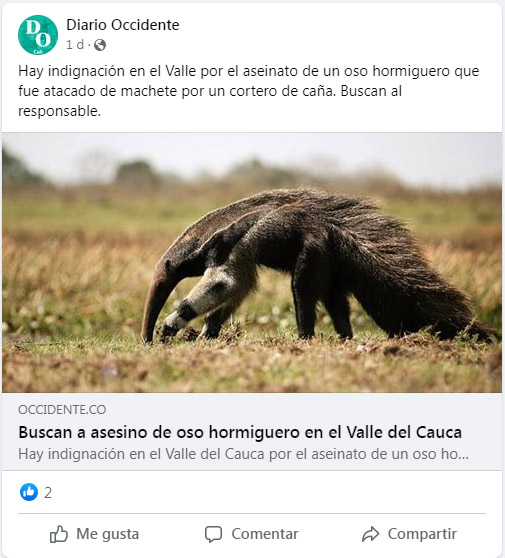Screen dimensions: 505x558
Task: Open the Diario Occidente profile picture
Action: 38,35
